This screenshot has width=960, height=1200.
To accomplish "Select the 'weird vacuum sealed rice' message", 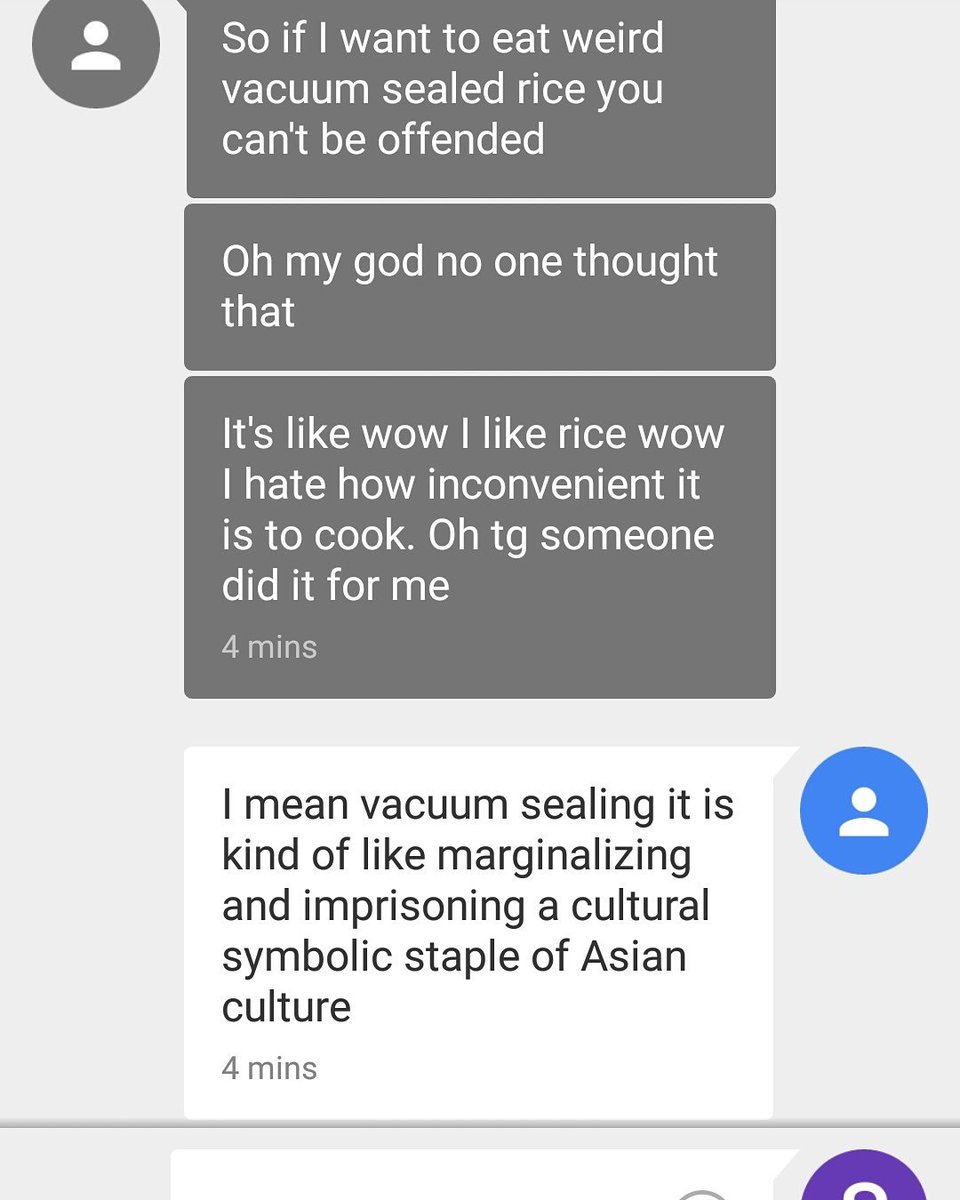I will (x=480, y=98).
